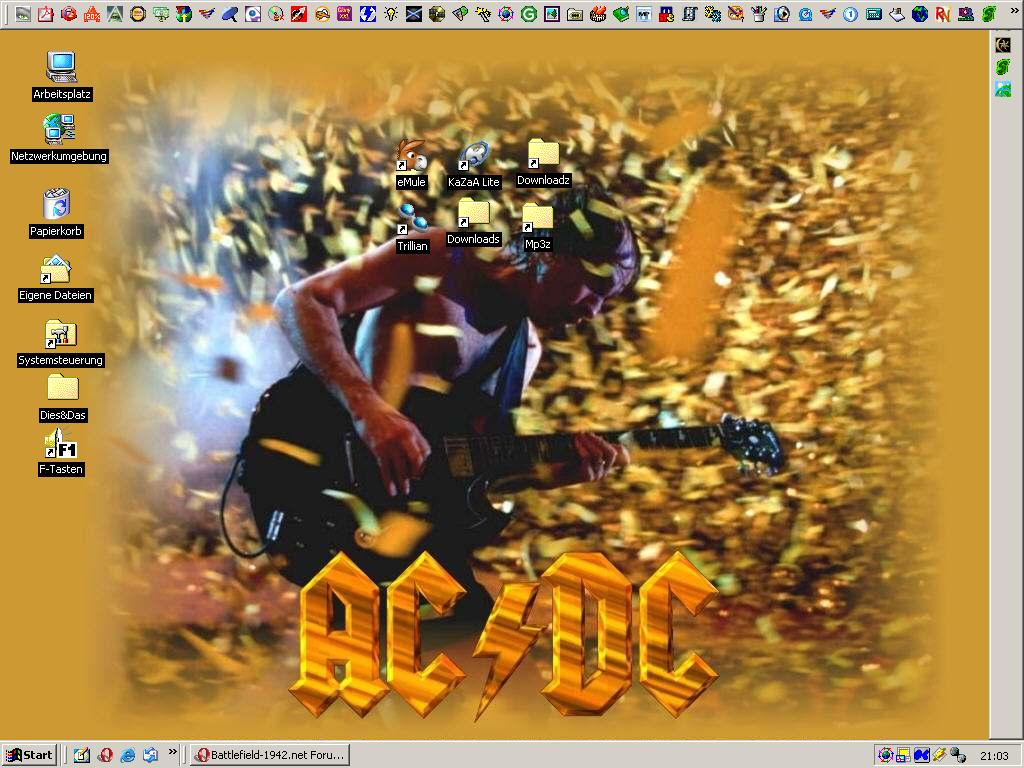Click the Adobe Acrobat icon in top toolbar
Screen dimensions: 1024x768
[x=46, y=14]
